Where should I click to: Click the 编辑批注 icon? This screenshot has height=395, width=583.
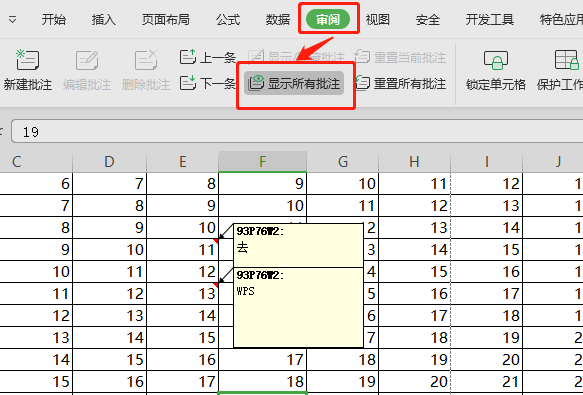pyautogui.click(x=87, y=60)
